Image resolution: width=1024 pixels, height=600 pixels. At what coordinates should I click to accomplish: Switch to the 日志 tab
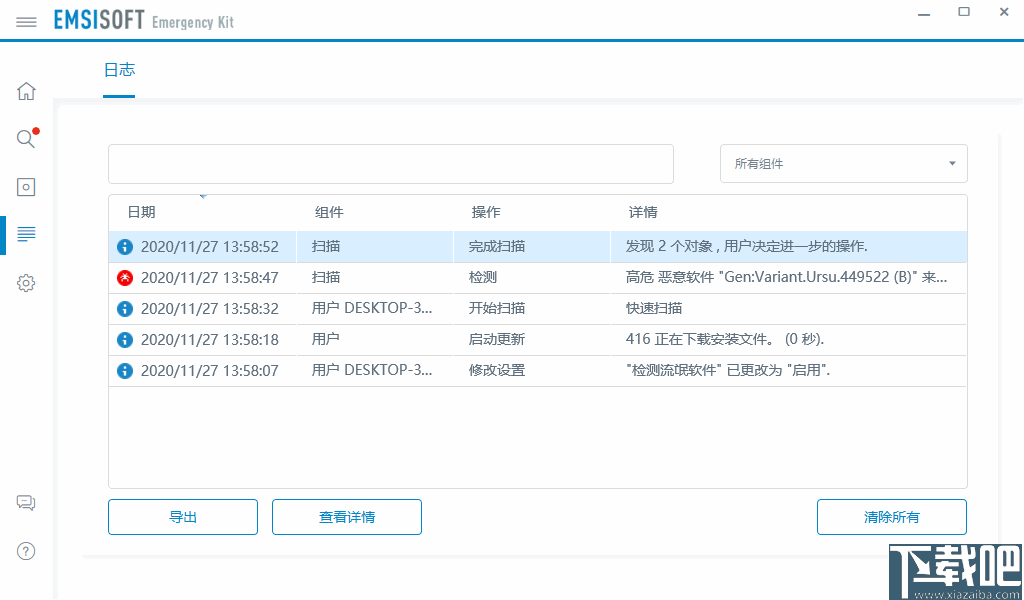point(120,70)
